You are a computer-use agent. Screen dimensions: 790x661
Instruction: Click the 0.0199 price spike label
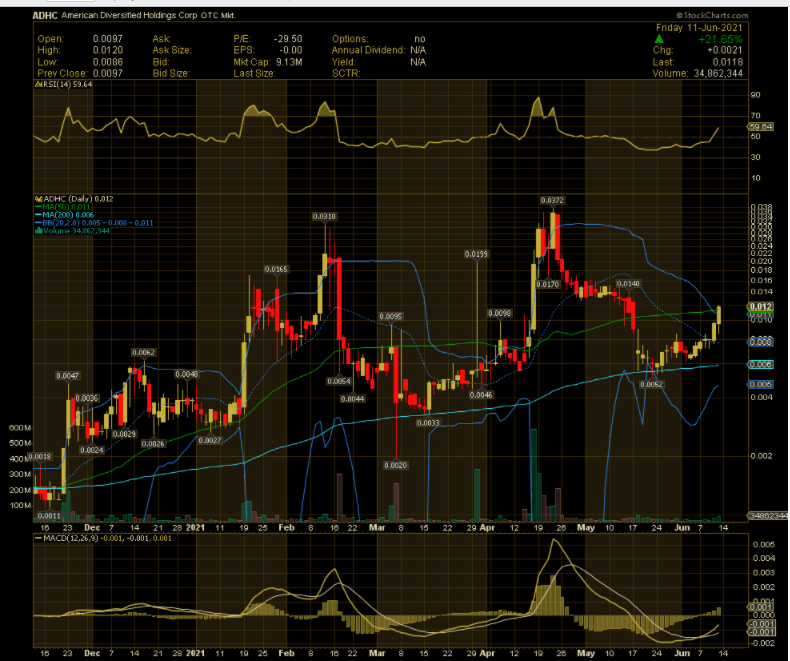[476, 254]
